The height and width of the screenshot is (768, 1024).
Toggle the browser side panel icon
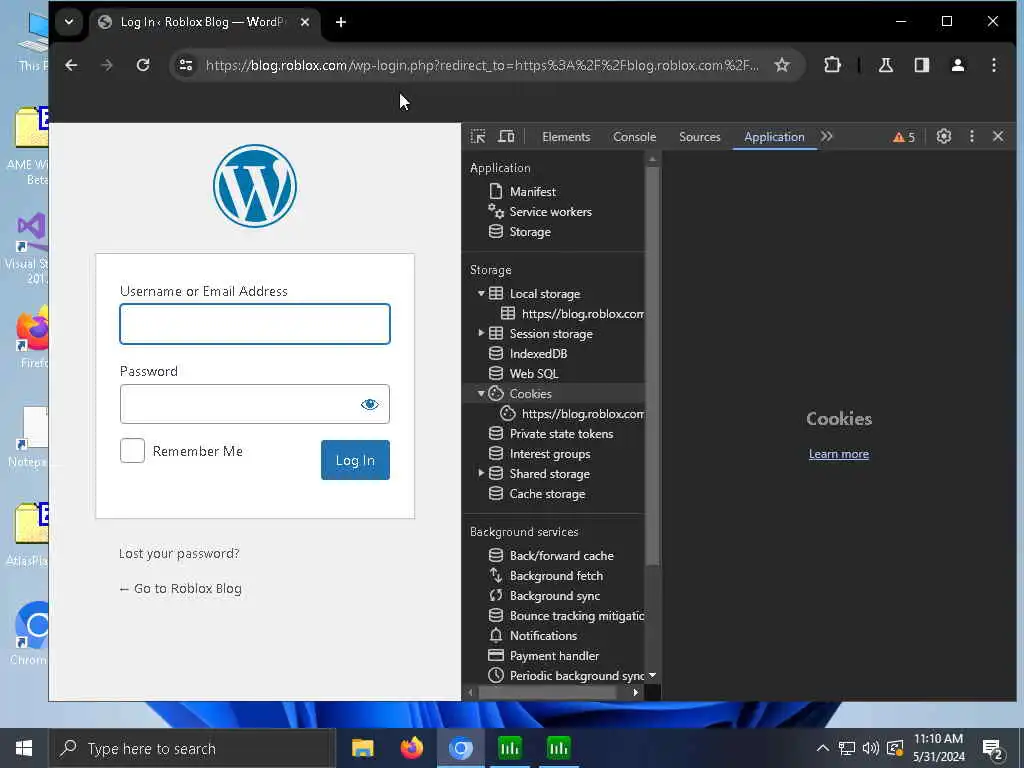921,65
